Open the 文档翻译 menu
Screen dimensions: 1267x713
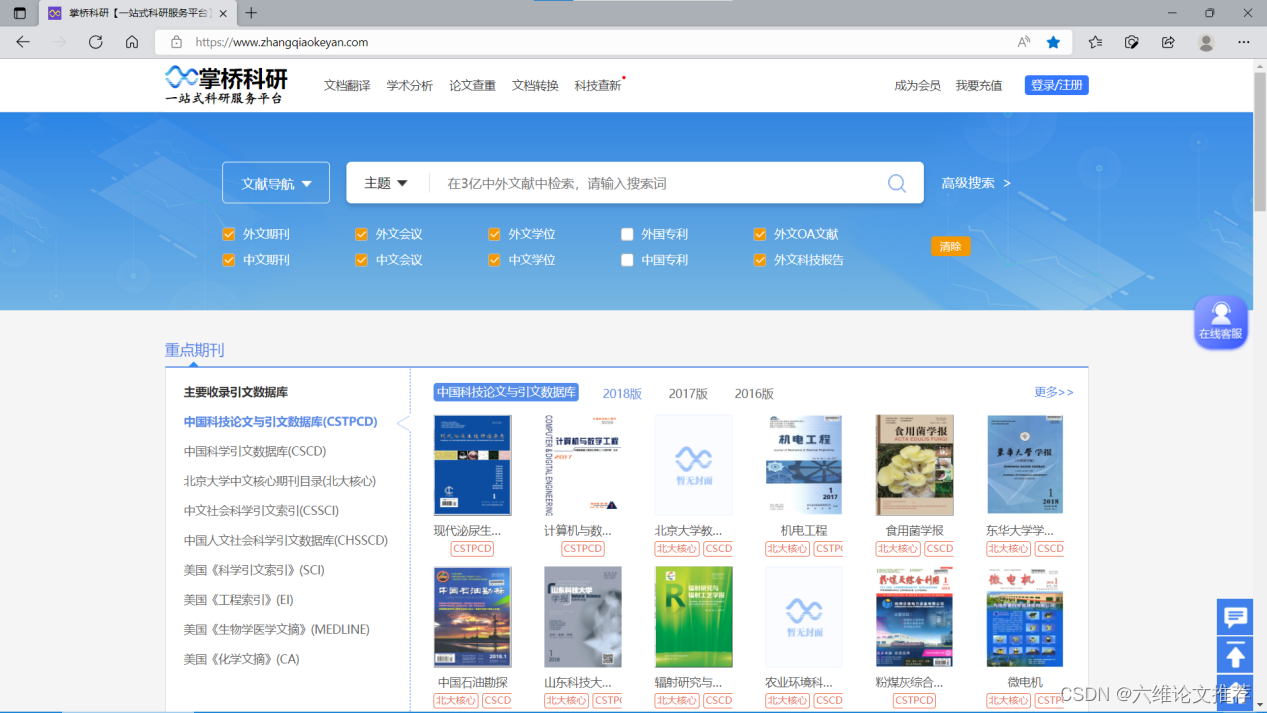point(347,85)
